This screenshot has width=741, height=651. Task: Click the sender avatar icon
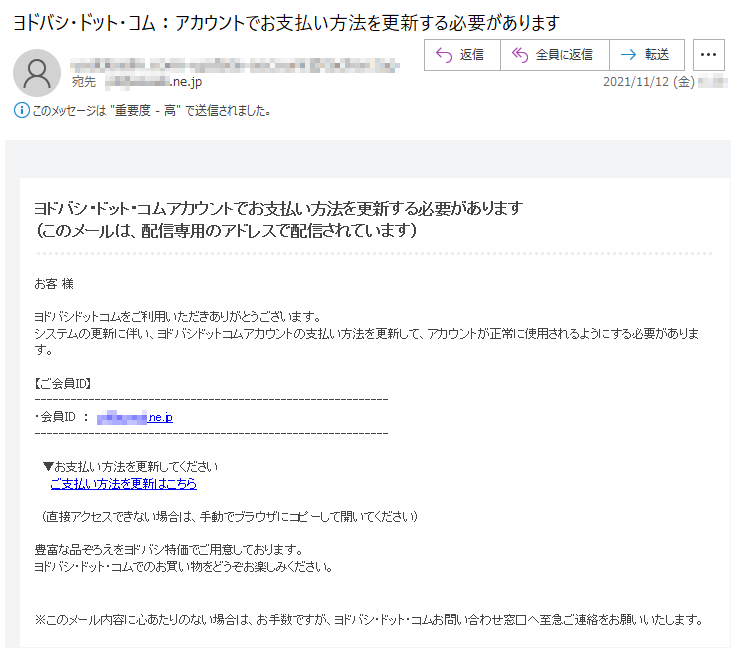click(37, 73)
